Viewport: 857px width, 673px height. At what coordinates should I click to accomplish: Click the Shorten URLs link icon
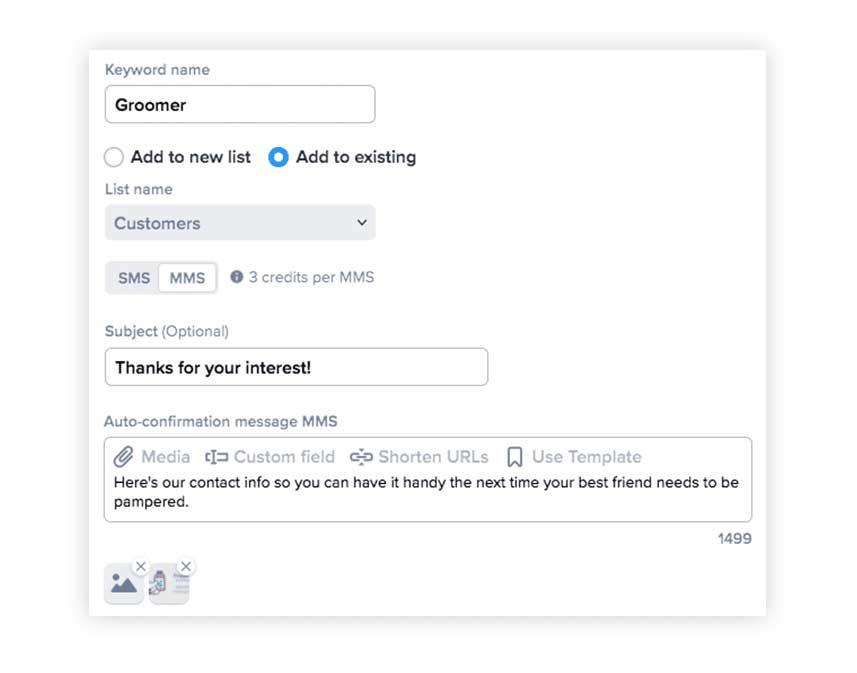pos(361,457)
